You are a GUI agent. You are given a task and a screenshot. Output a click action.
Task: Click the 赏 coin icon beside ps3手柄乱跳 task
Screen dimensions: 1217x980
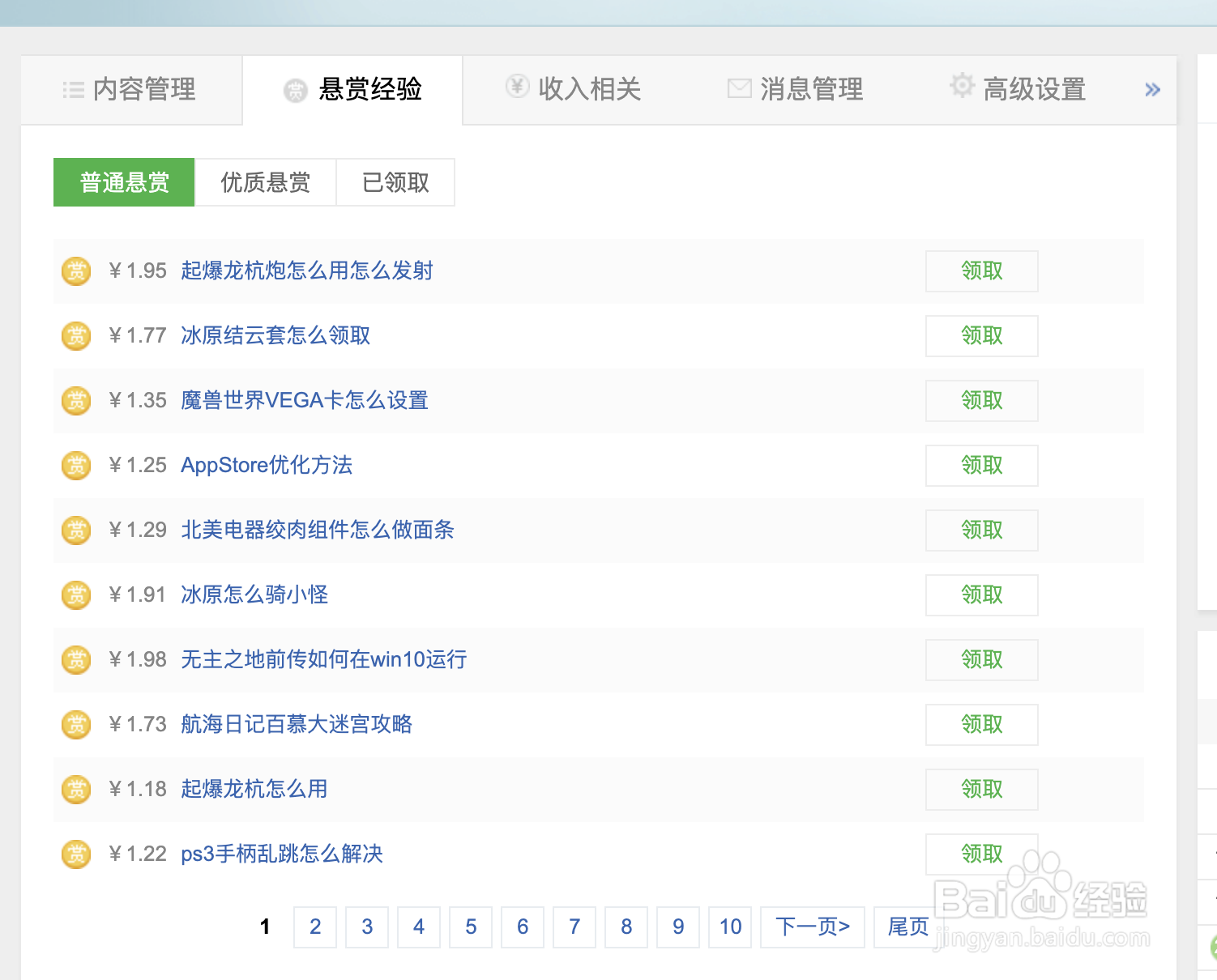pos(75,854)
